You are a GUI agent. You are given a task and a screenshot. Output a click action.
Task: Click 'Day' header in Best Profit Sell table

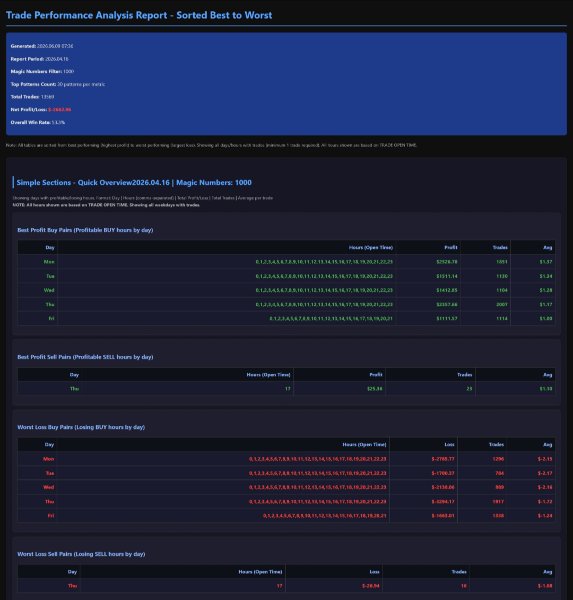(x=74, y=375)
